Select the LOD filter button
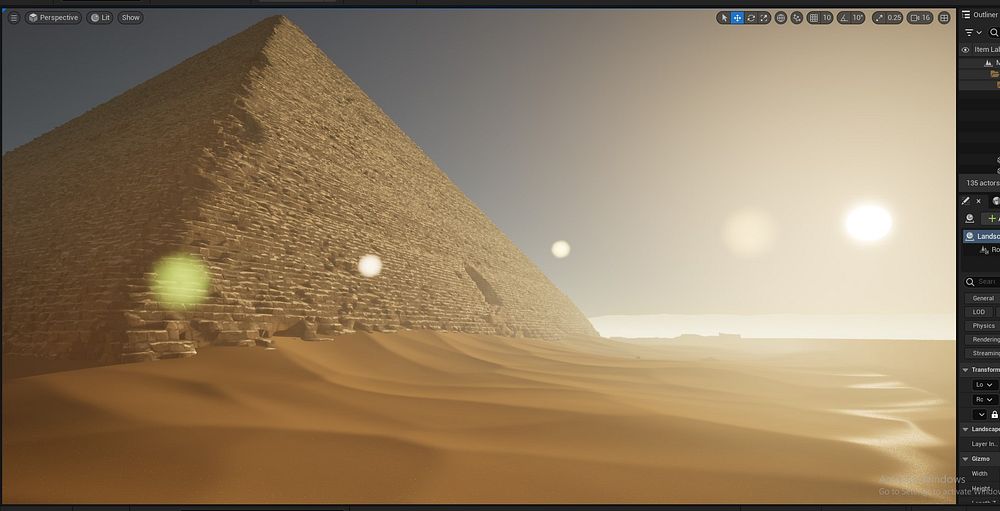1000x511 pixels. click(978, 312)
